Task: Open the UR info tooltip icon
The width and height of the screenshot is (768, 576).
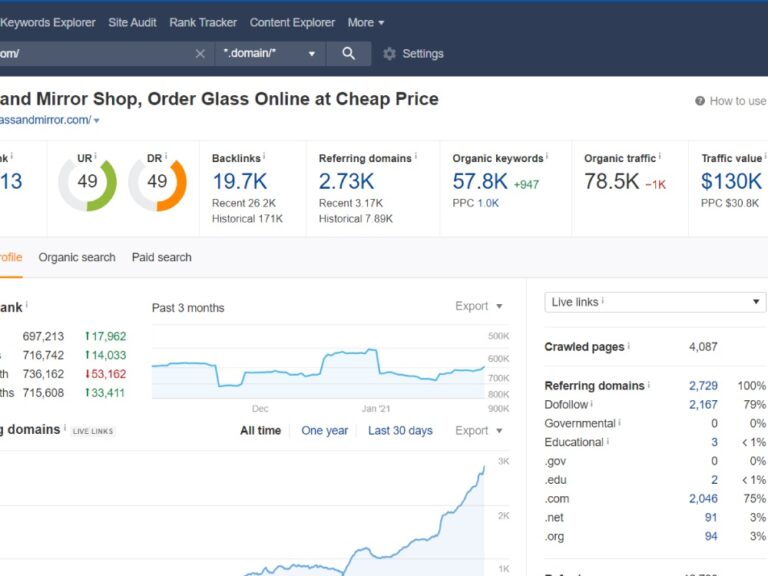Action: pyautogui.click(x=96, y=156)
